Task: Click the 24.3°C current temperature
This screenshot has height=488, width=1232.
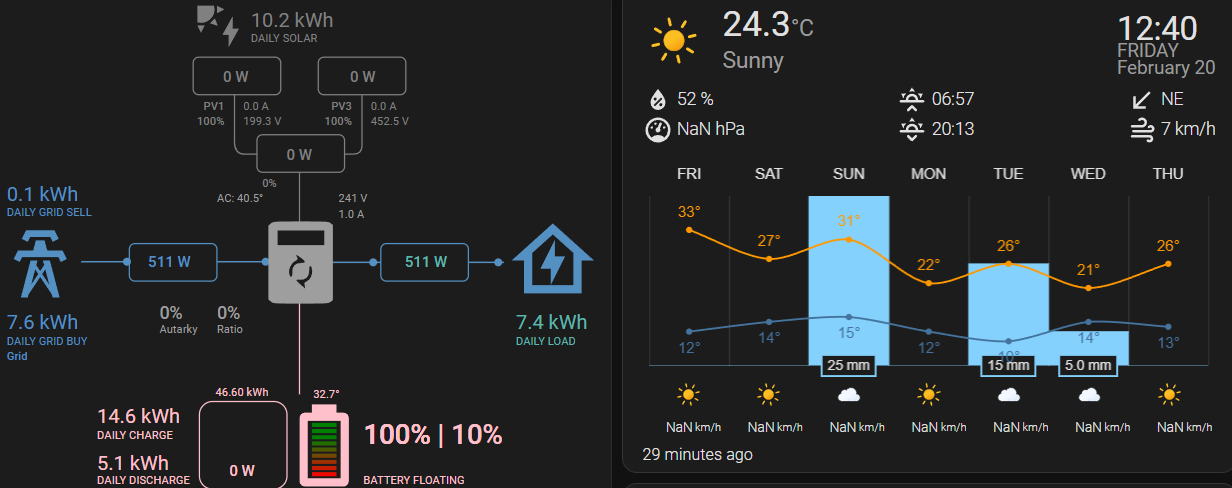Action: 768,24
